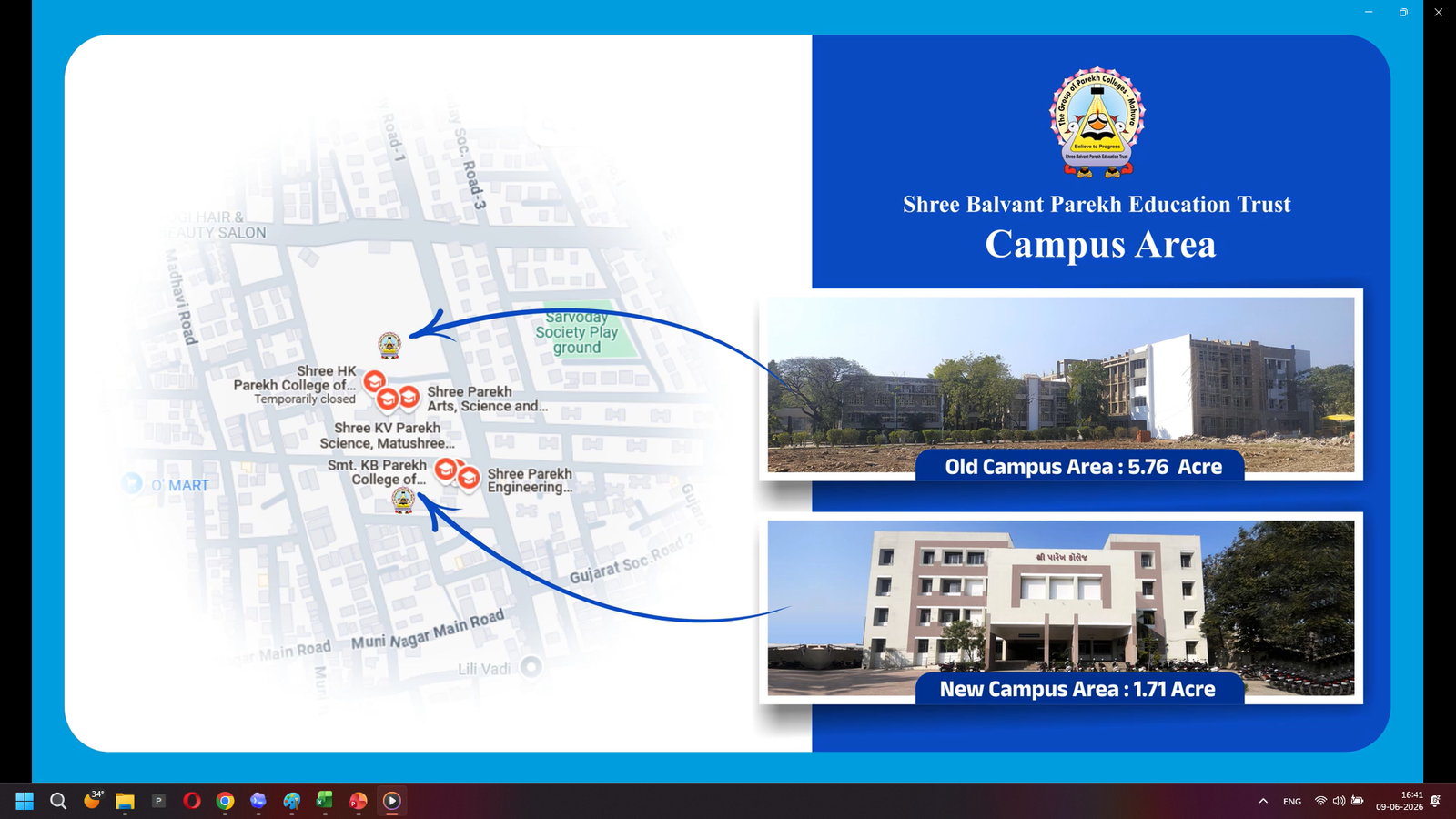Viewport: 1456px width, 819px height.
Task: Click red marker next to Shree Parekh Engineering
Action: point(469,478)
